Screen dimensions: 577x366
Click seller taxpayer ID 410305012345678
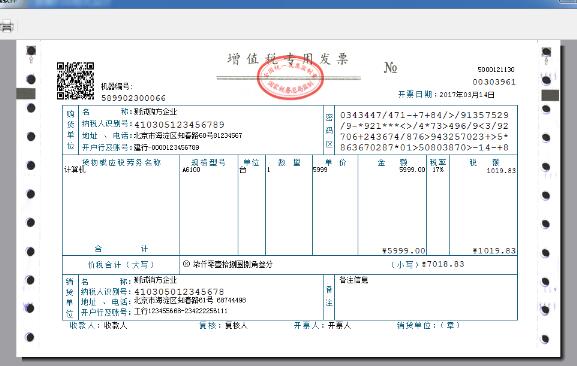click(x=179, y=292)
